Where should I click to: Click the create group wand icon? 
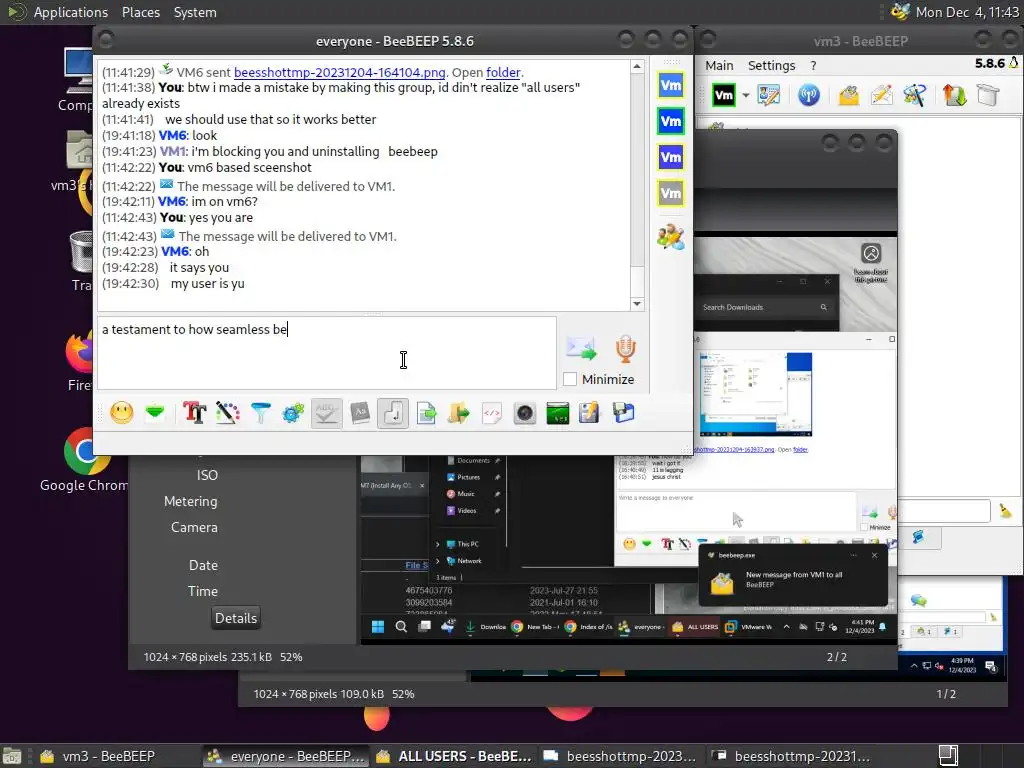914,95
